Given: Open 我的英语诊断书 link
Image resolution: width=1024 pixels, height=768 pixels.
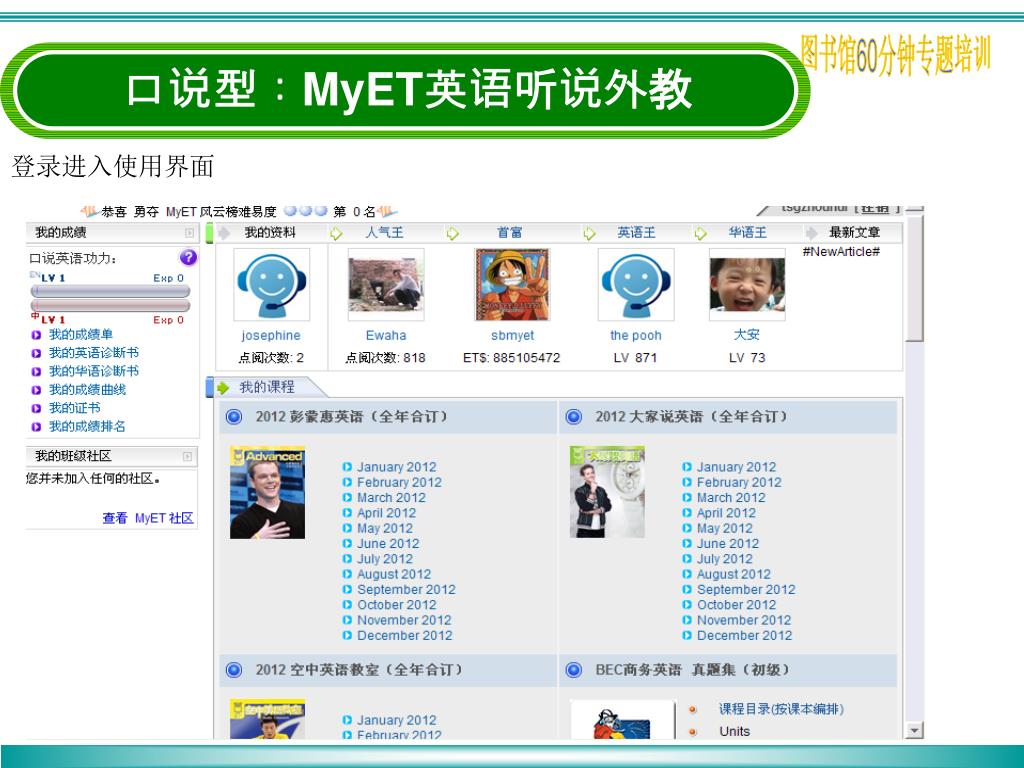Looking at the screenshot, I should pos(93,353).
